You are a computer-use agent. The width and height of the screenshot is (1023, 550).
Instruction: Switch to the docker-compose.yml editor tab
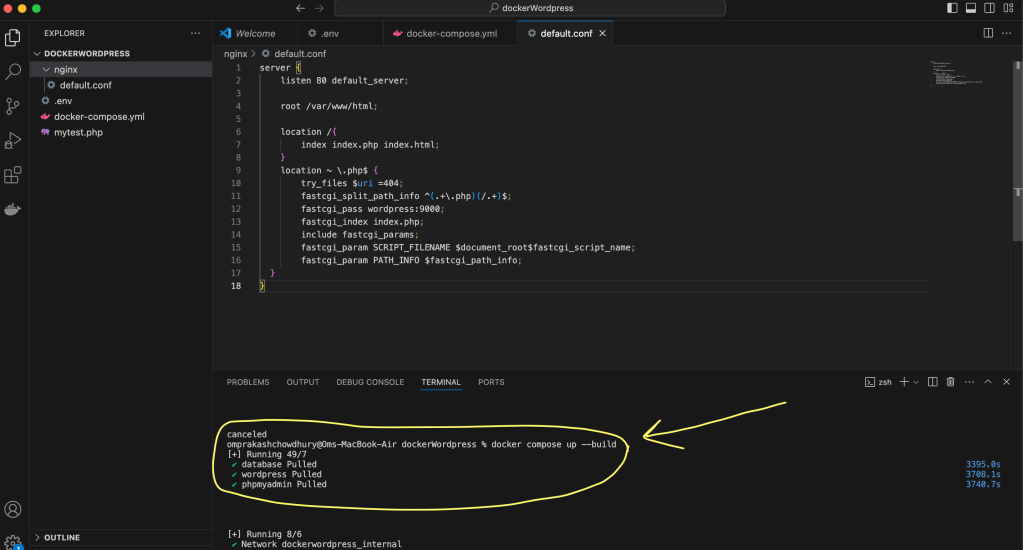[450, 33]
